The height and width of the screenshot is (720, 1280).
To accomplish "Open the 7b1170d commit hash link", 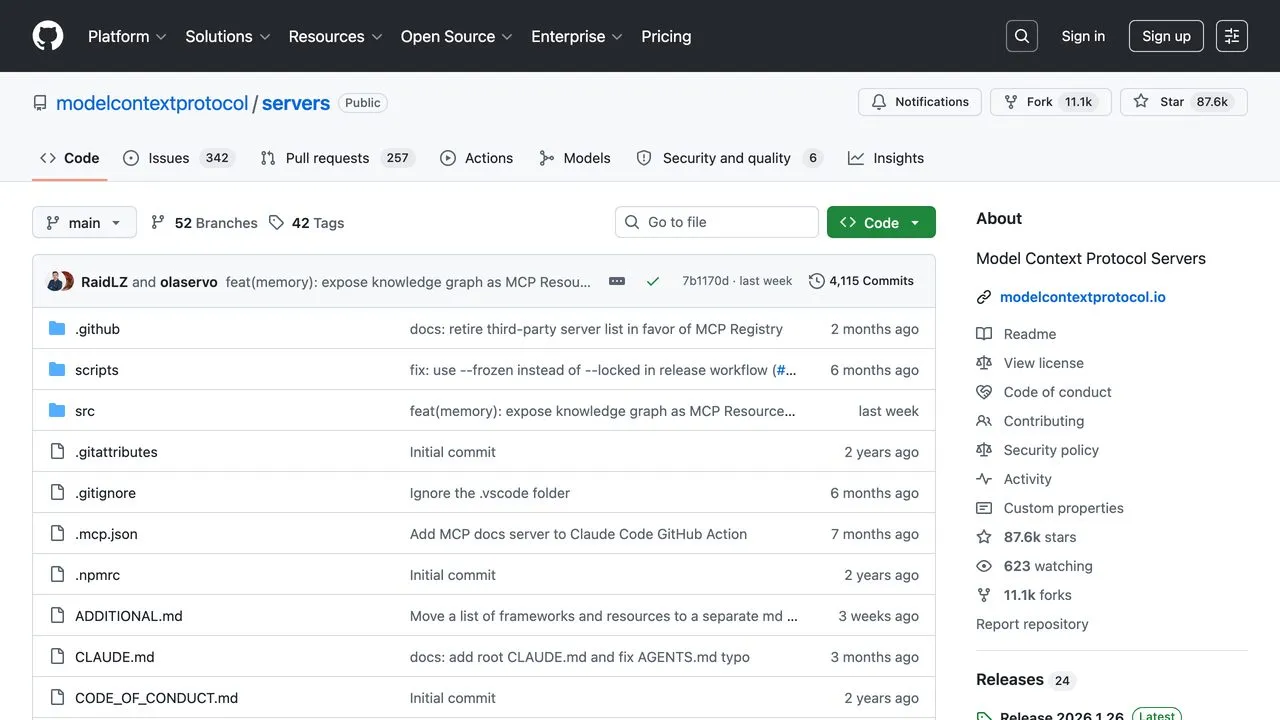I will (705, 281).
